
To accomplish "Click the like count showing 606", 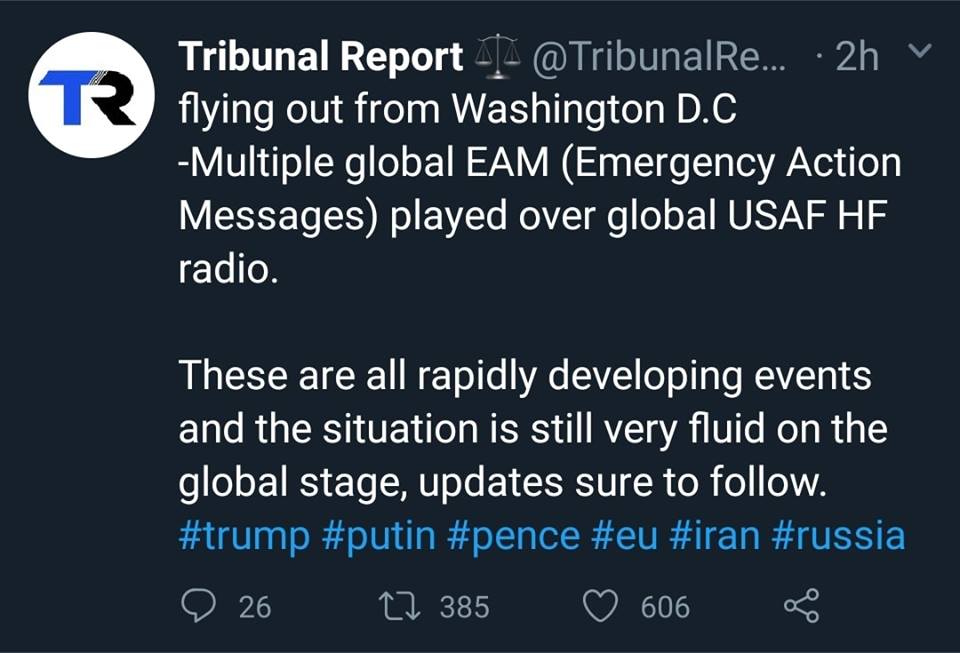I will point(665,607).
